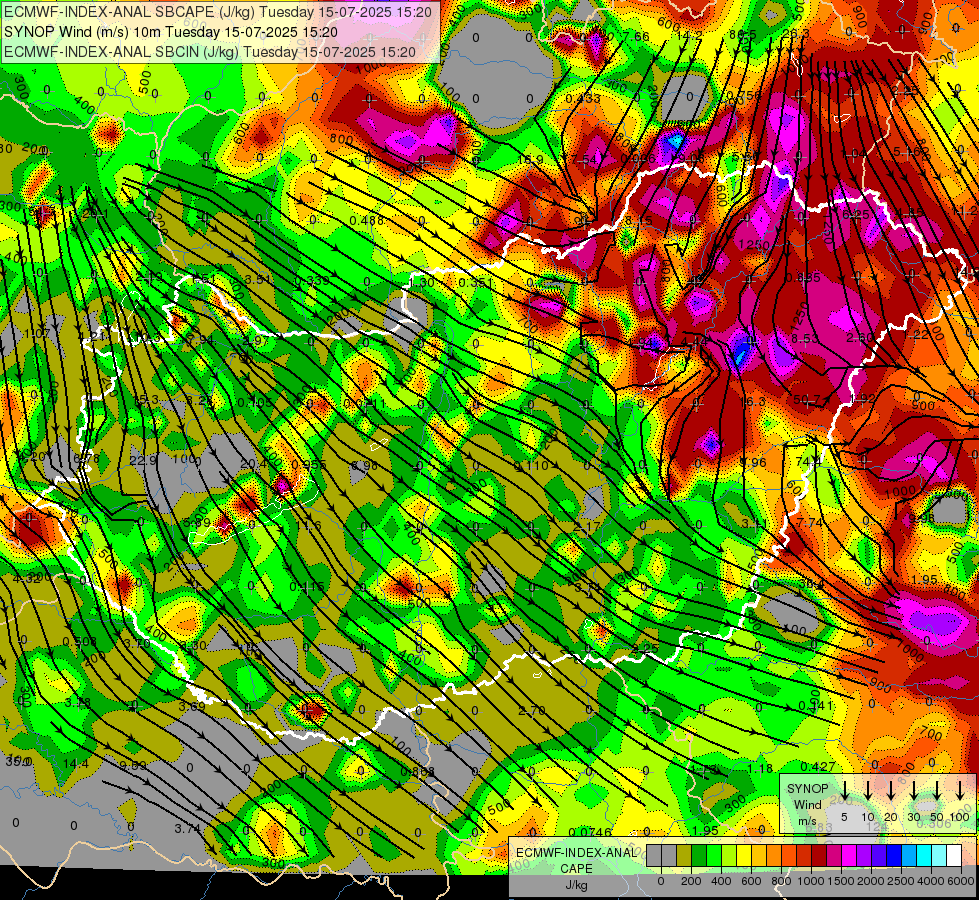Click the map value '0.508'
This screenshot has width=979, height=900.
pyautogui.click(x=79, y=641)
